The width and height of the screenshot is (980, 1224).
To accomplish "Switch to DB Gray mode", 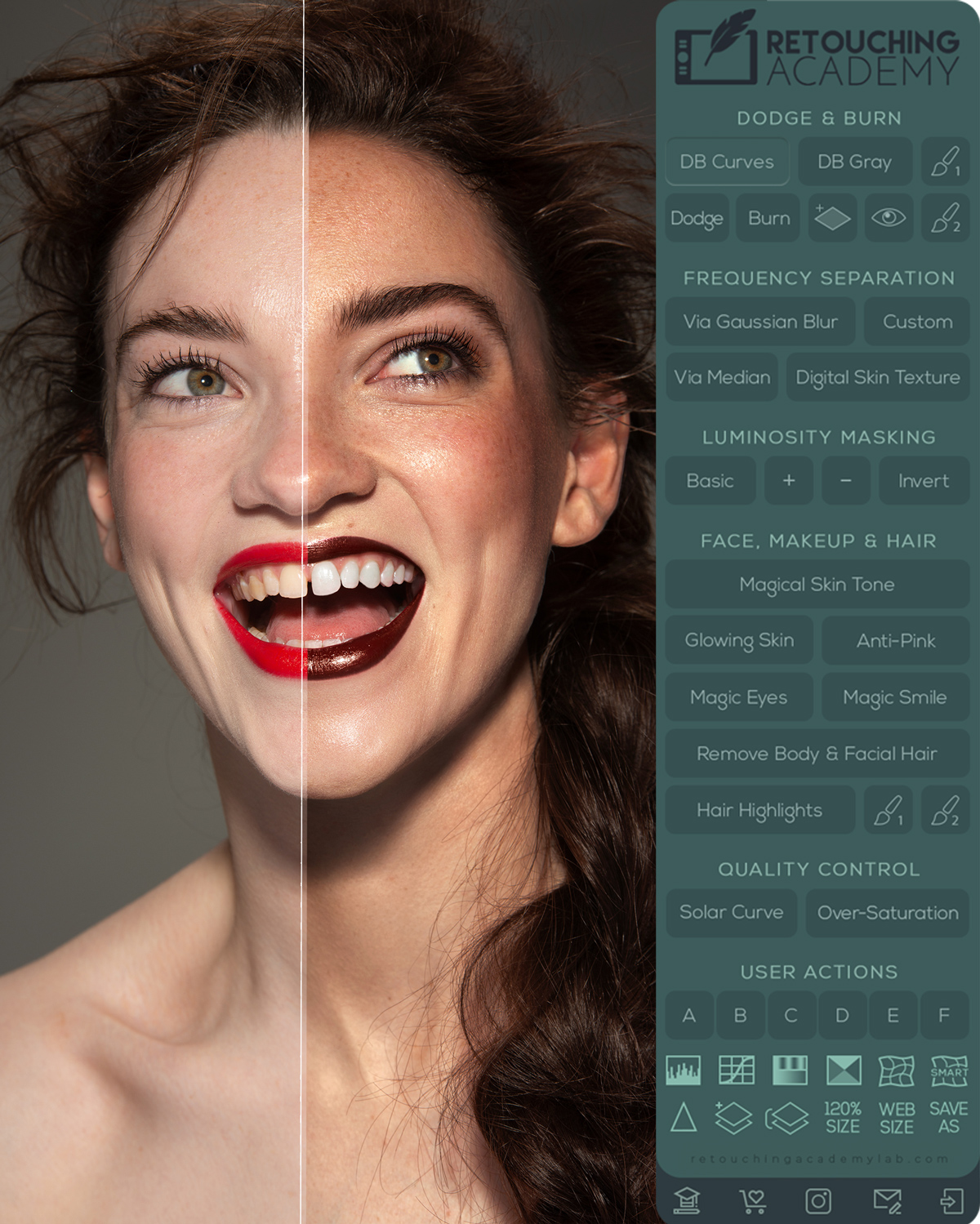I will [855, 161].
